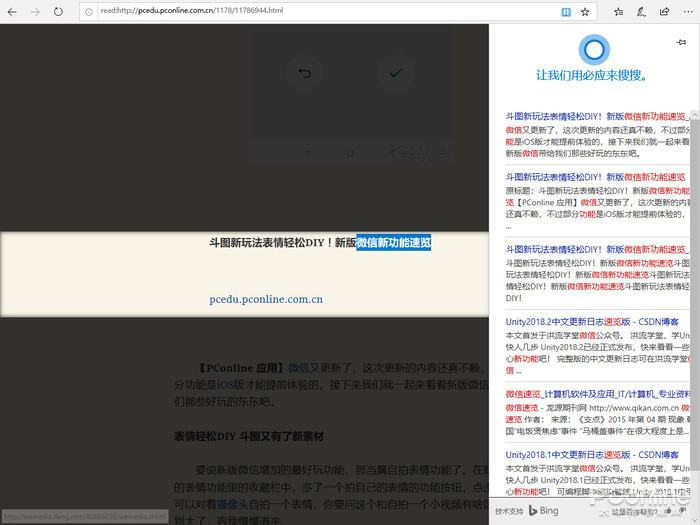This screenshot has height=525, width=700.
Task: Click the Bing logo in panel footer
Action: 543,510
